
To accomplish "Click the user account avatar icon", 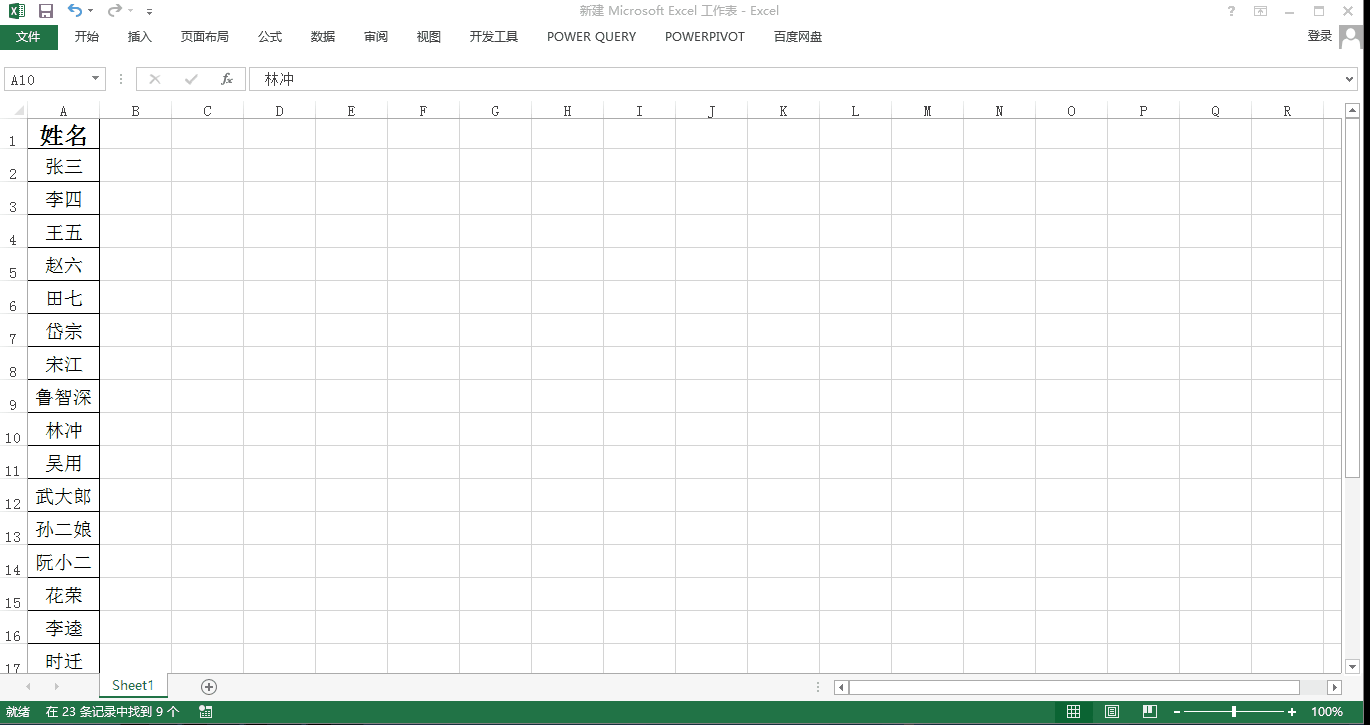I will 1351,37.
